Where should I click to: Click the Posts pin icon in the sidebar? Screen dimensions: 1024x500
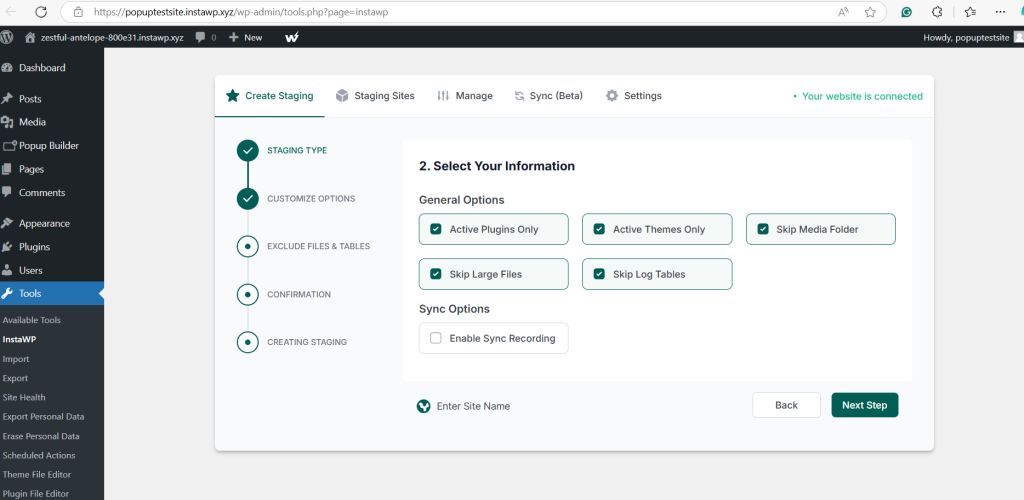point(7,99)
